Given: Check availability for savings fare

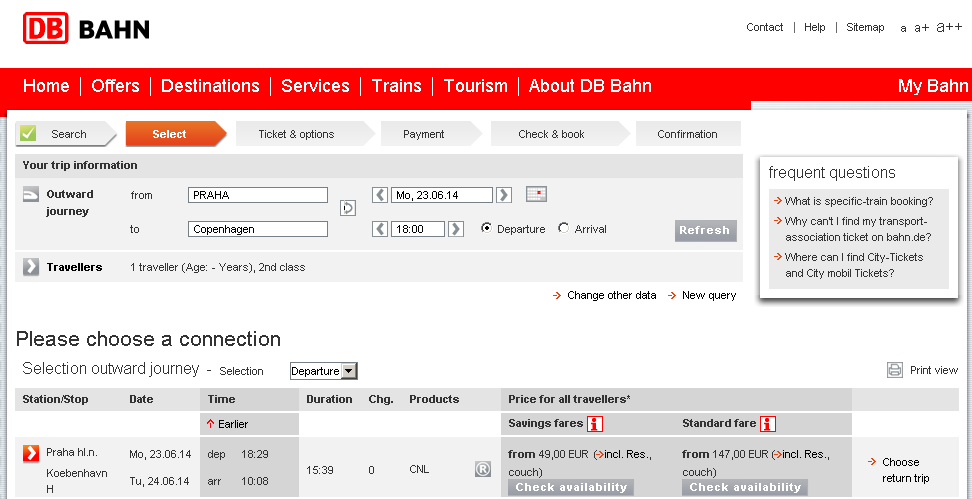Looking at the screenshot, I should coord(571,488).
